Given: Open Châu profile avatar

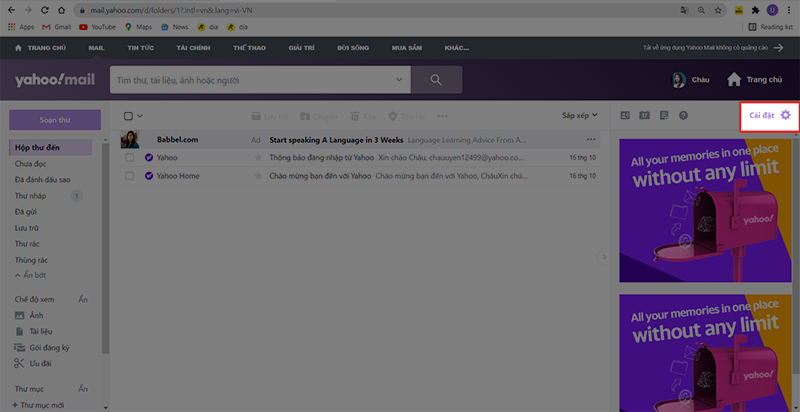Looking at the screenshot, I should (x=679, y=80).
